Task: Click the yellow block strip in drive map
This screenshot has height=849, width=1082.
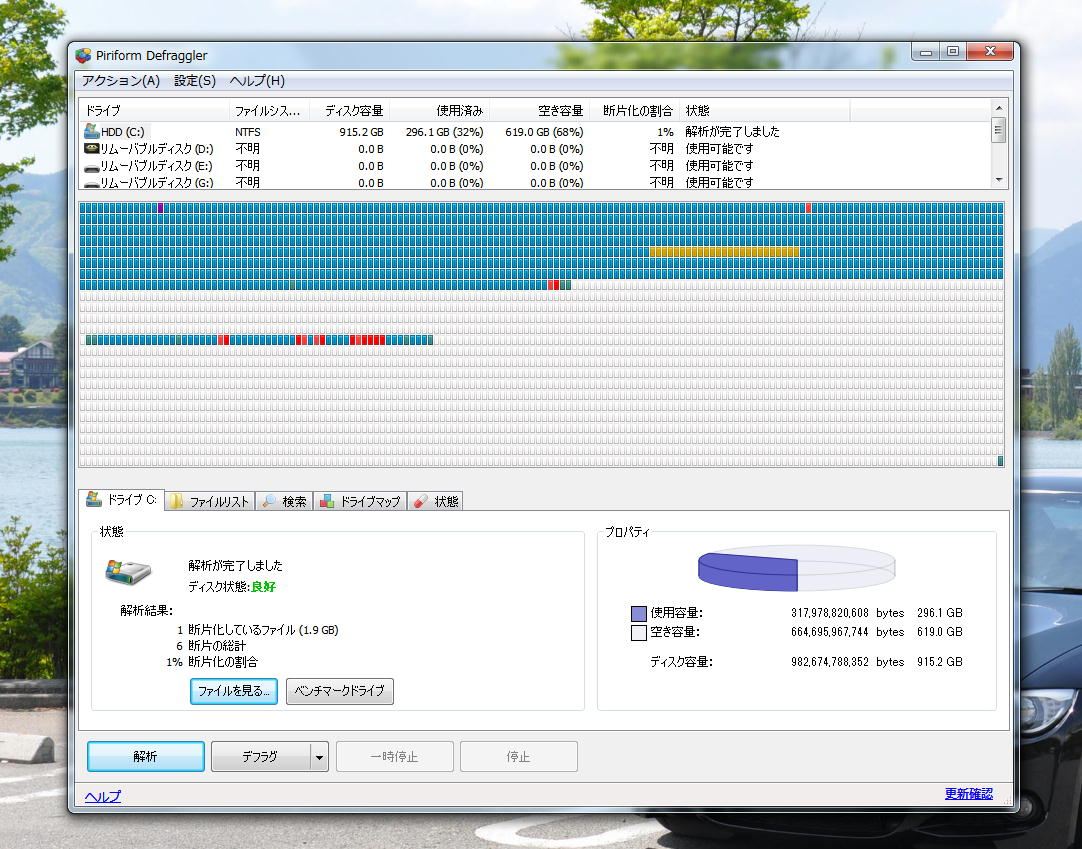Action: click(x=724, y=253)
